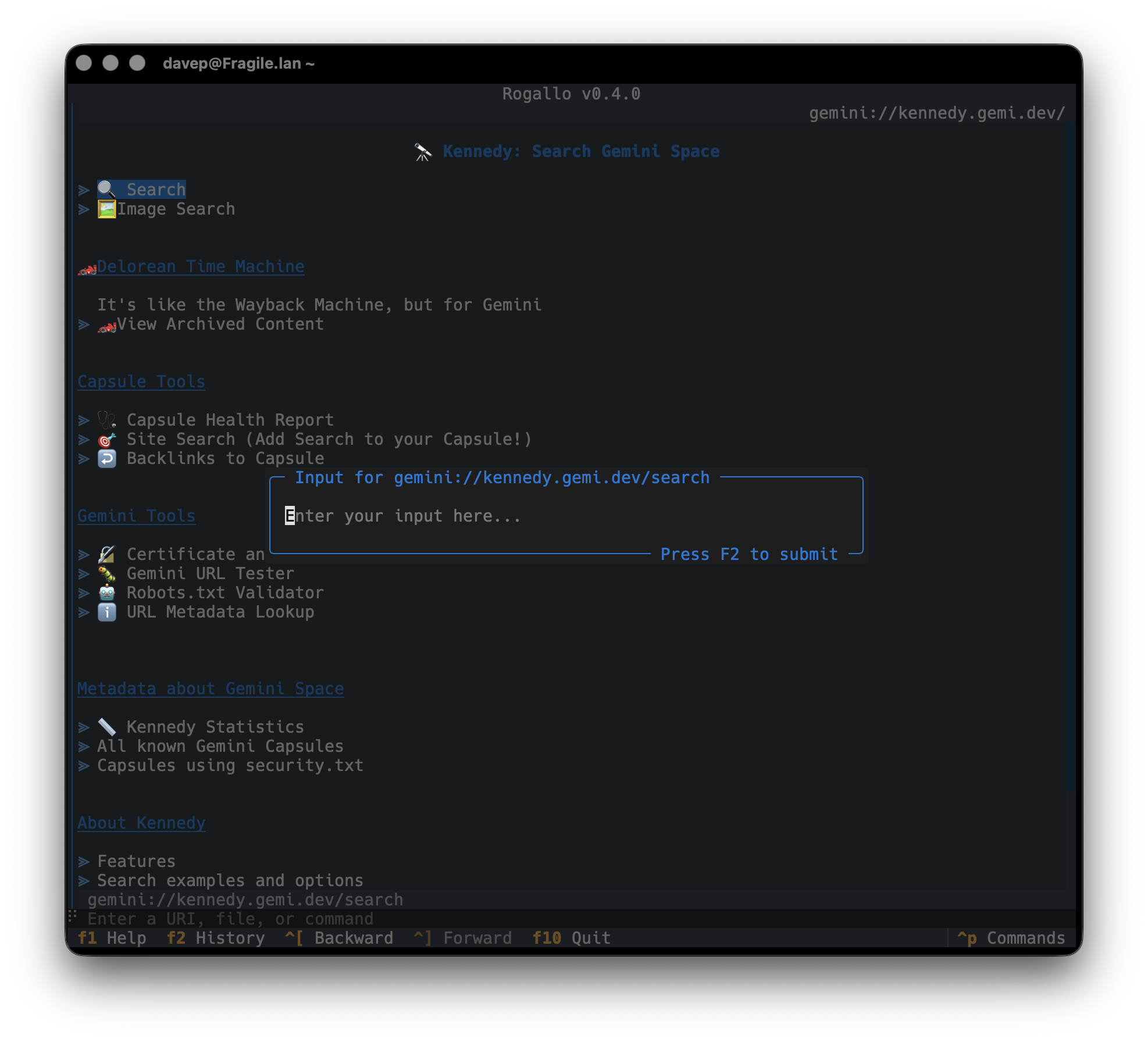Open Search examples and options link
The width and height of the screenshot is (1148, 1042).
point(230,880)
